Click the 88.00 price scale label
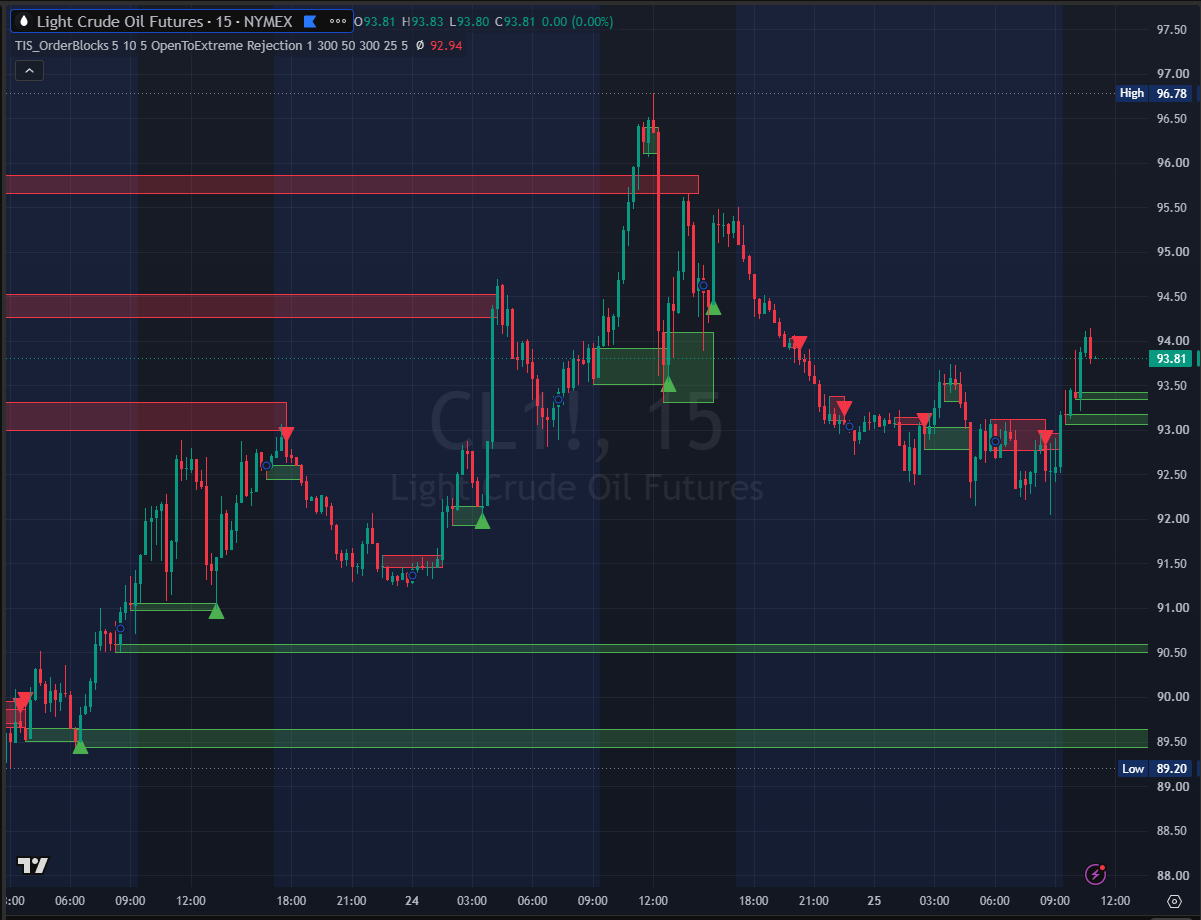Viewport: 1201px width, 920px height. [x=1171, y=875]
